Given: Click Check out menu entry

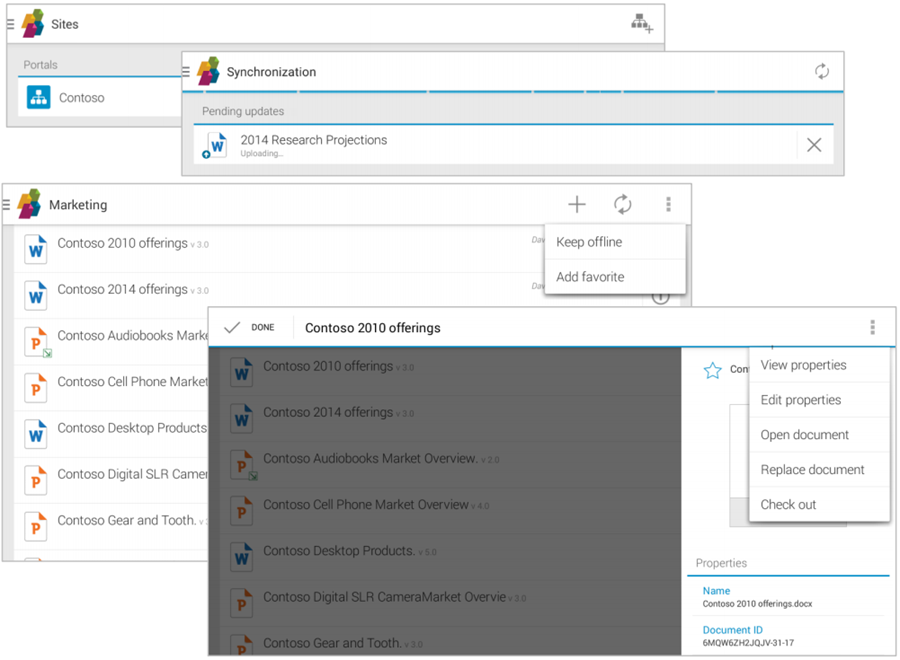Looking at the screenshot, I should tap(788, 505).
